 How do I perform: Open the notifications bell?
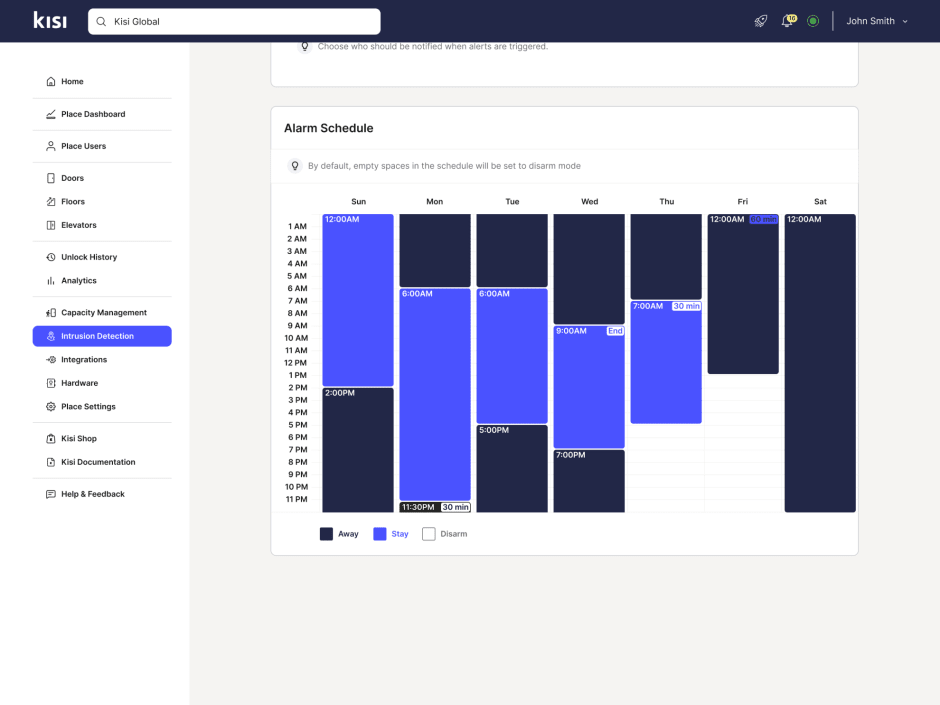tap(787, 21)
